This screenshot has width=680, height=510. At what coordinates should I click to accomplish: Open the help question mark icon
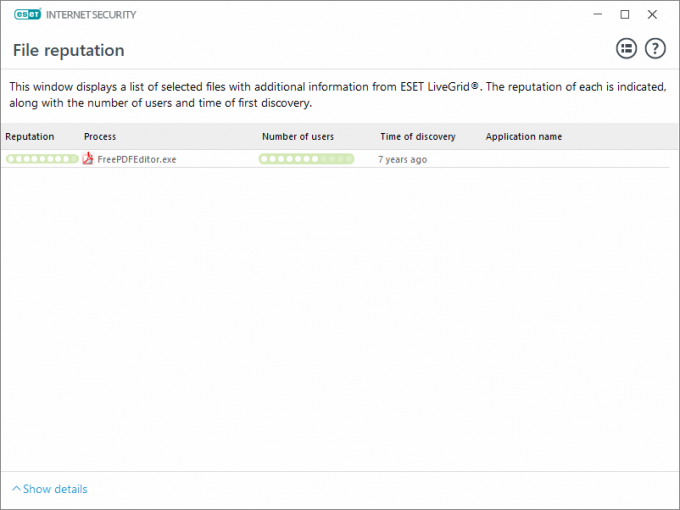[655, 48]
